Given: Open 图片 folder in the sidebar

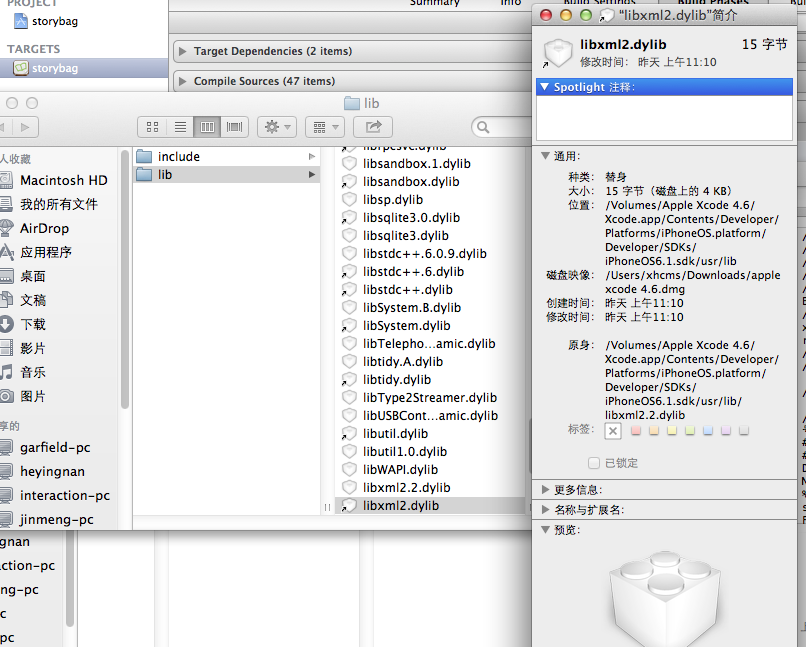Looking at the screenshot, I should [x=33, y=396].
